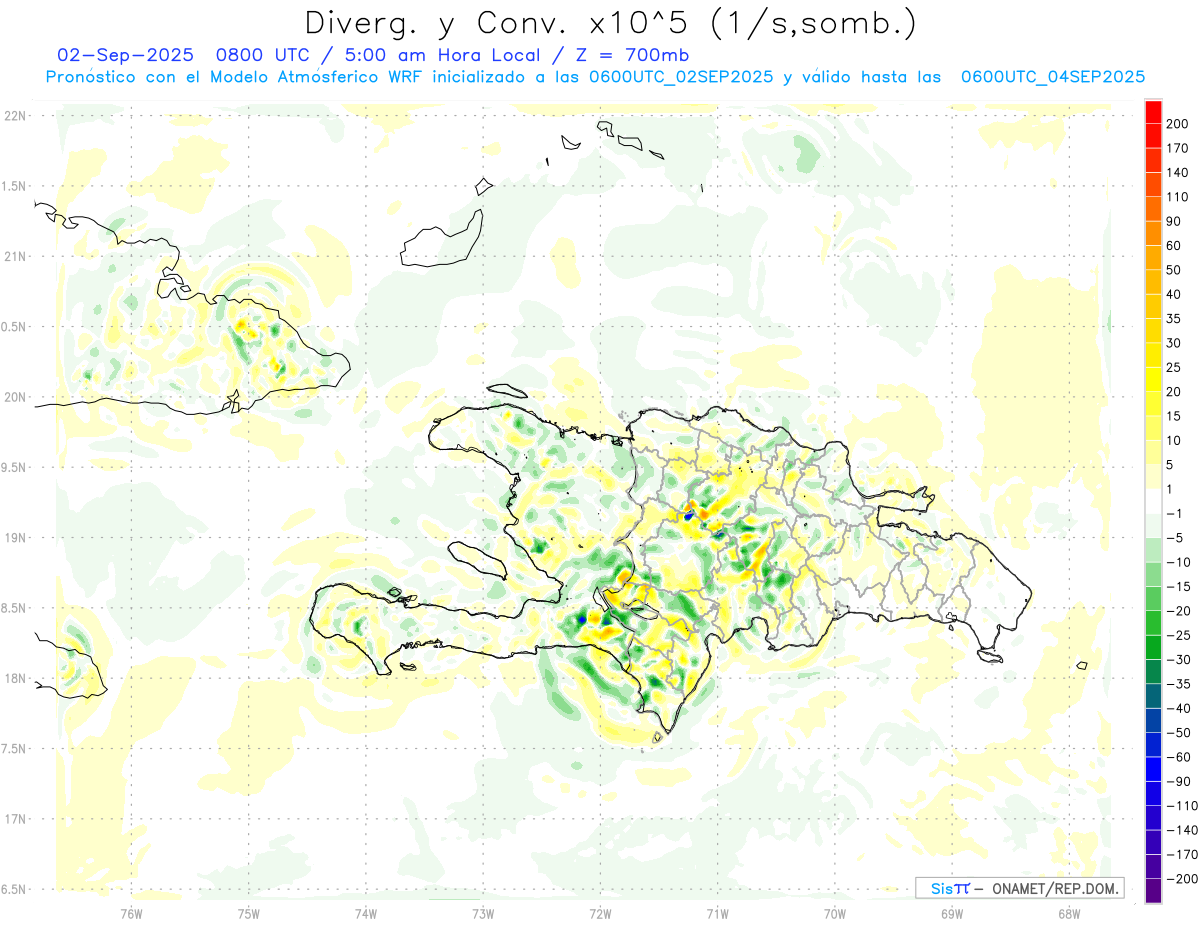Click the 7.5N latitude label
Image resolution: width=1200 pixels, height=927 pixels.
pos(15,749)
